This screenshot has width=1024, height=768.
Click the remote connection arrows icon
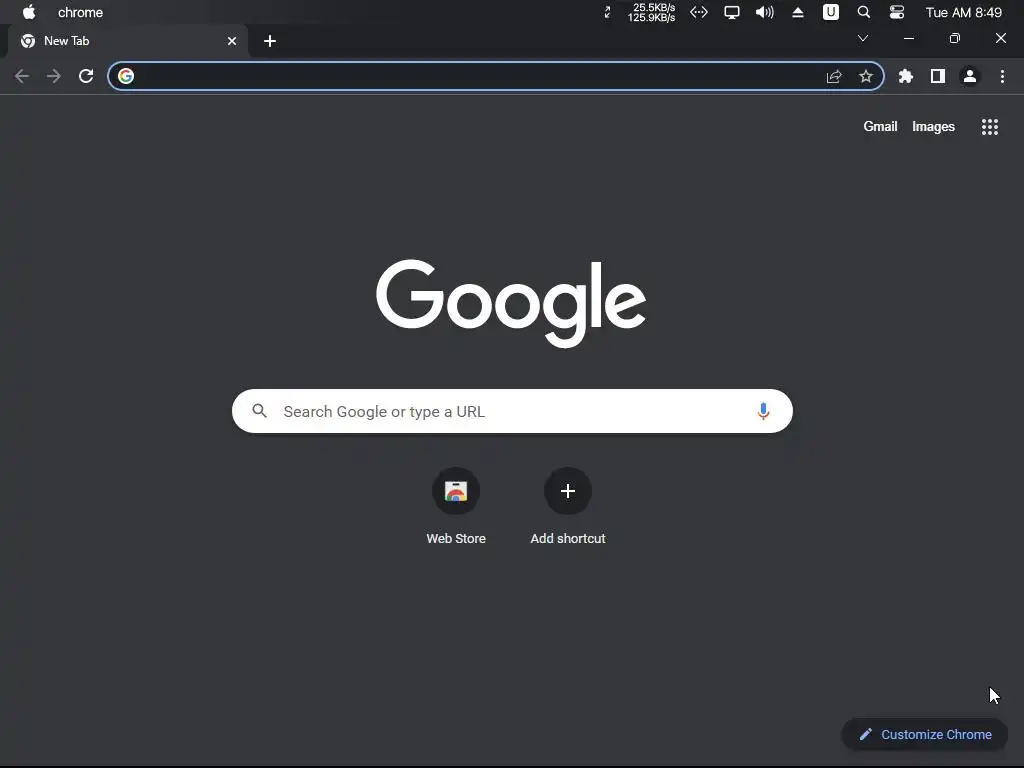click(x=699, y=12)
